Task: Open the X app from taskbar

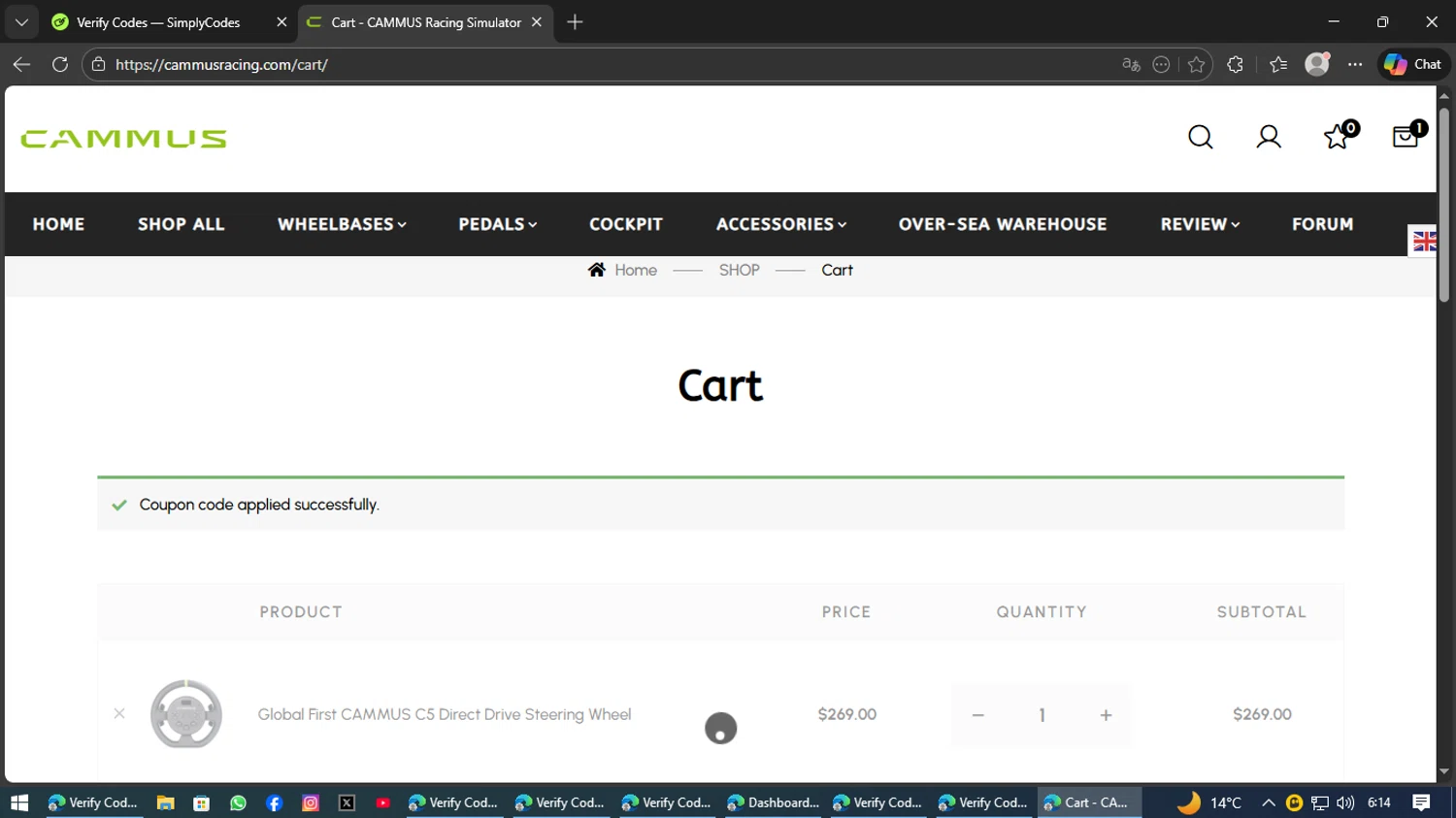Action: click(x=347, y=802)
